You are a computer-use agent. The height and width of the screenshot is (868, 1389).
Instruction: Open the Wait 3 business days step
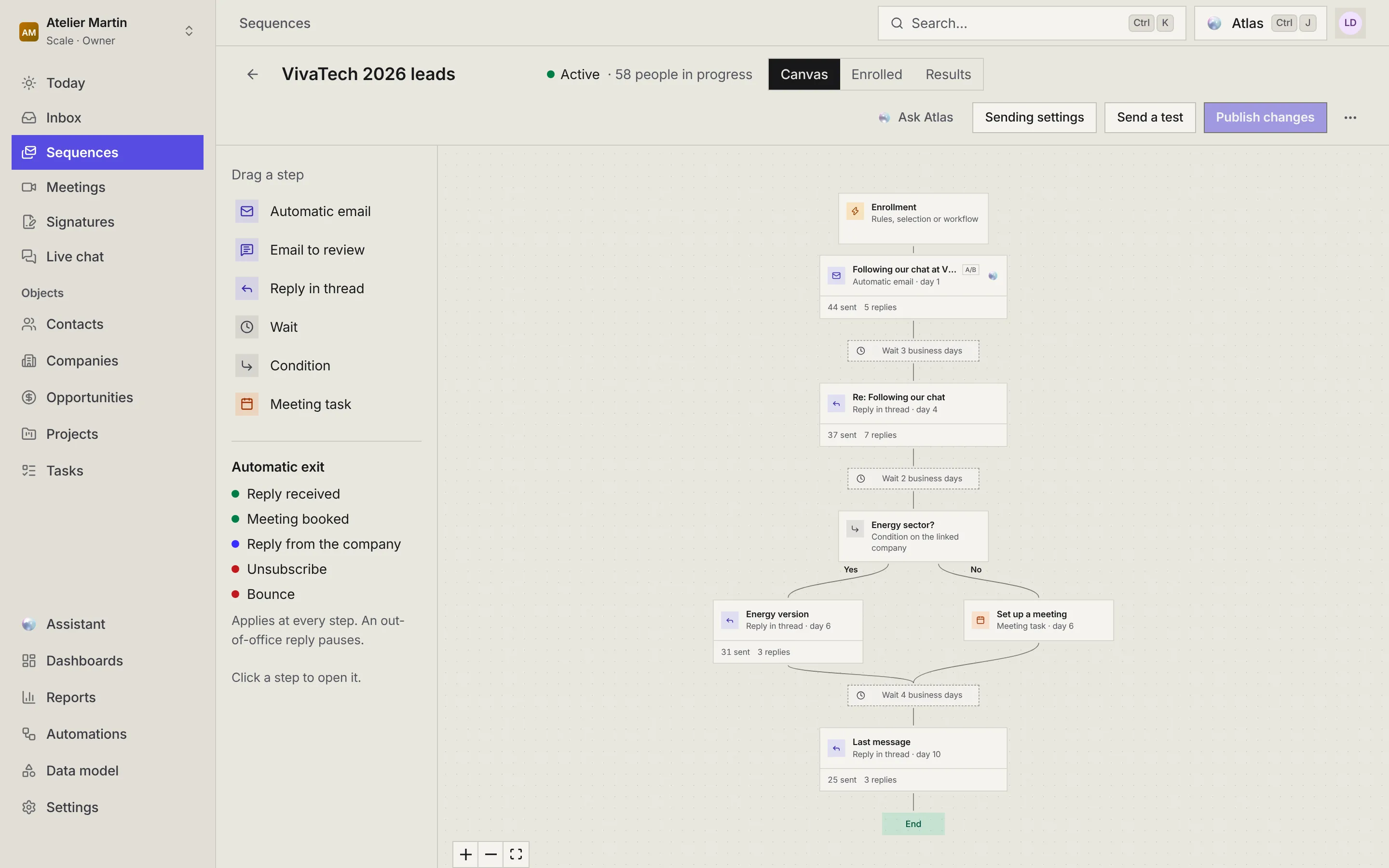pos(913,351)
